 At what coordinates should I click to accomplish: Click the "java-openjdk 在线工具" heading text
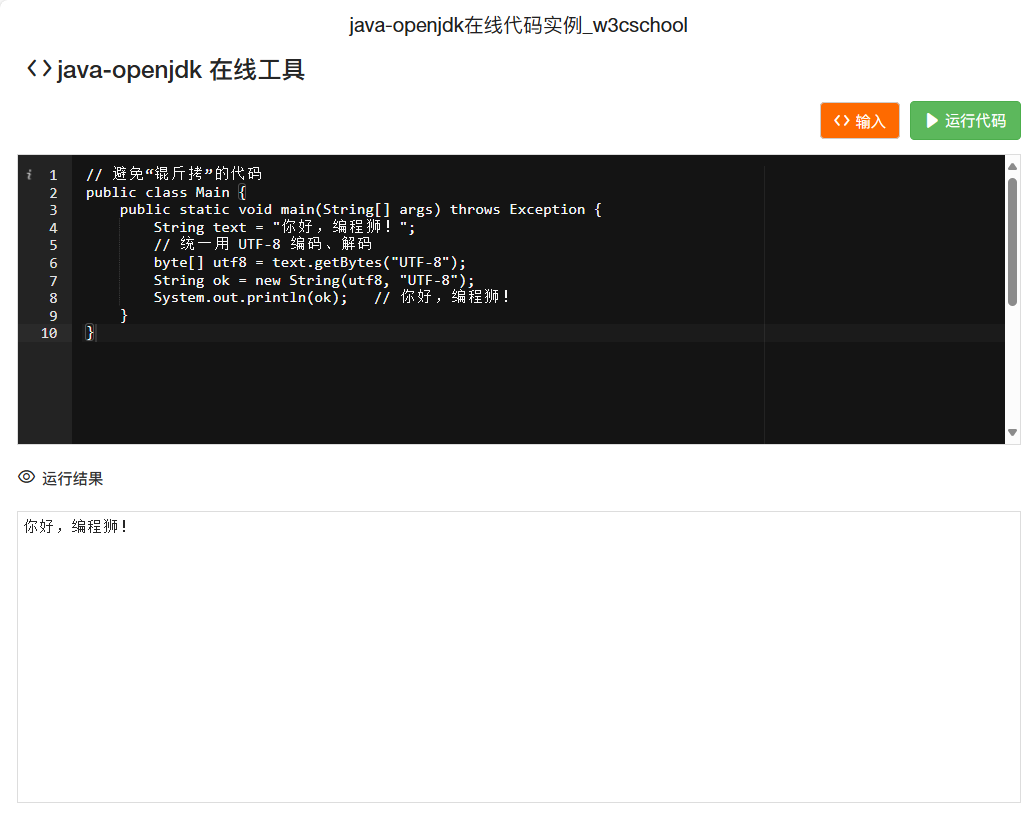click(181, 70)
